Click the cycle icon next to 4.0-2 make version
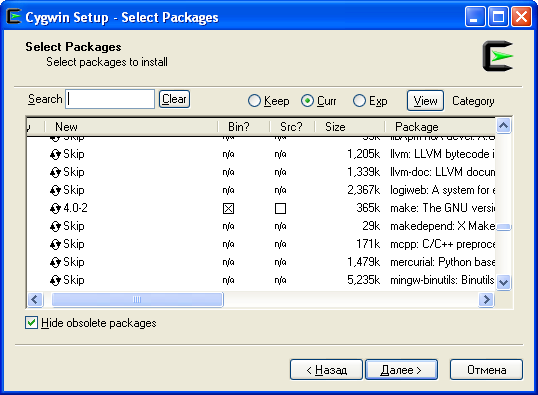This screenshot has width=538, height=395. point(55,208)
